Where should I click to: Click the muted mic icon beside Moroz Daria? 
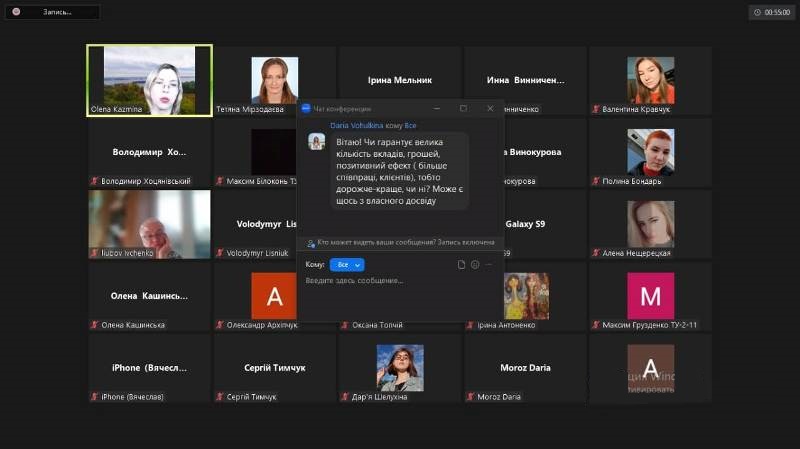pos(470,397)
